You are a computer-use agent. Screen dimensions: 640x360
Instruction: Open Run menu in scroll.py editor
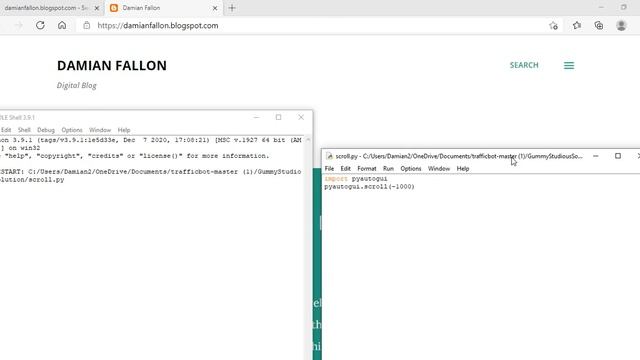[x=388, y=169]
